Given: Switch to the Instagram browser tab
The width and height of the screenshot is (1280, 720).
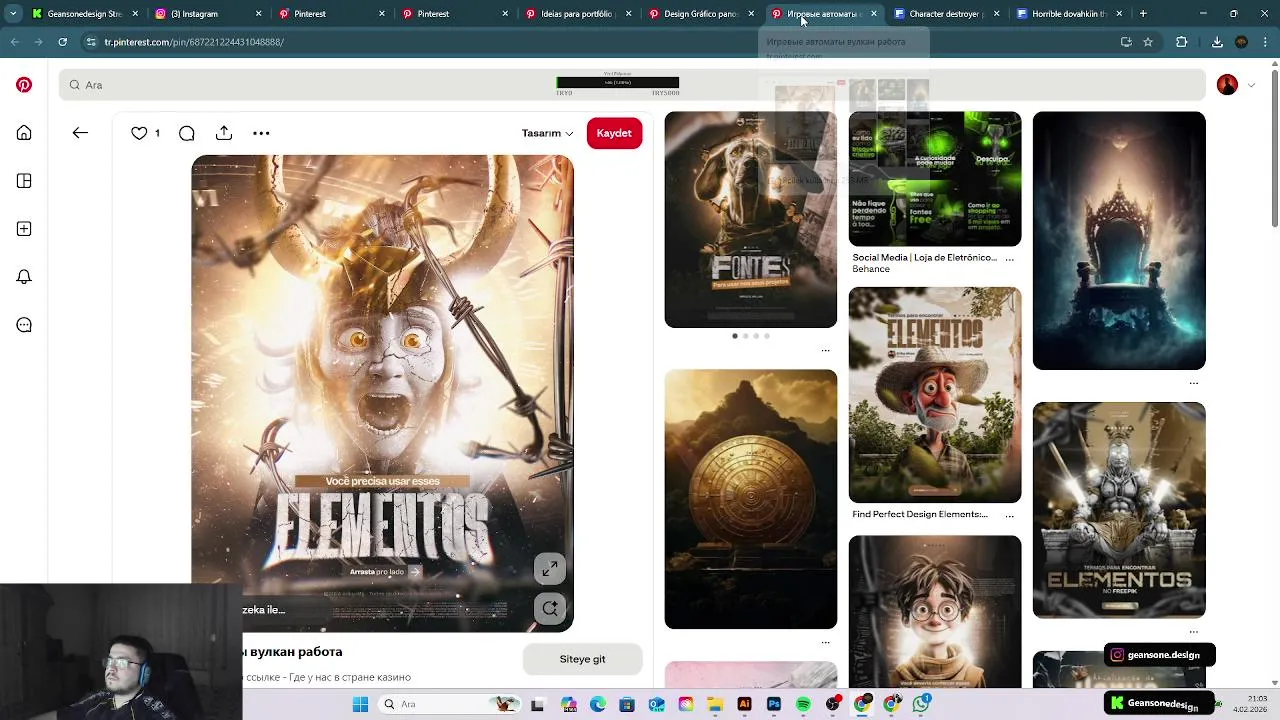Looking at the screenshot, I should (206, 14).
